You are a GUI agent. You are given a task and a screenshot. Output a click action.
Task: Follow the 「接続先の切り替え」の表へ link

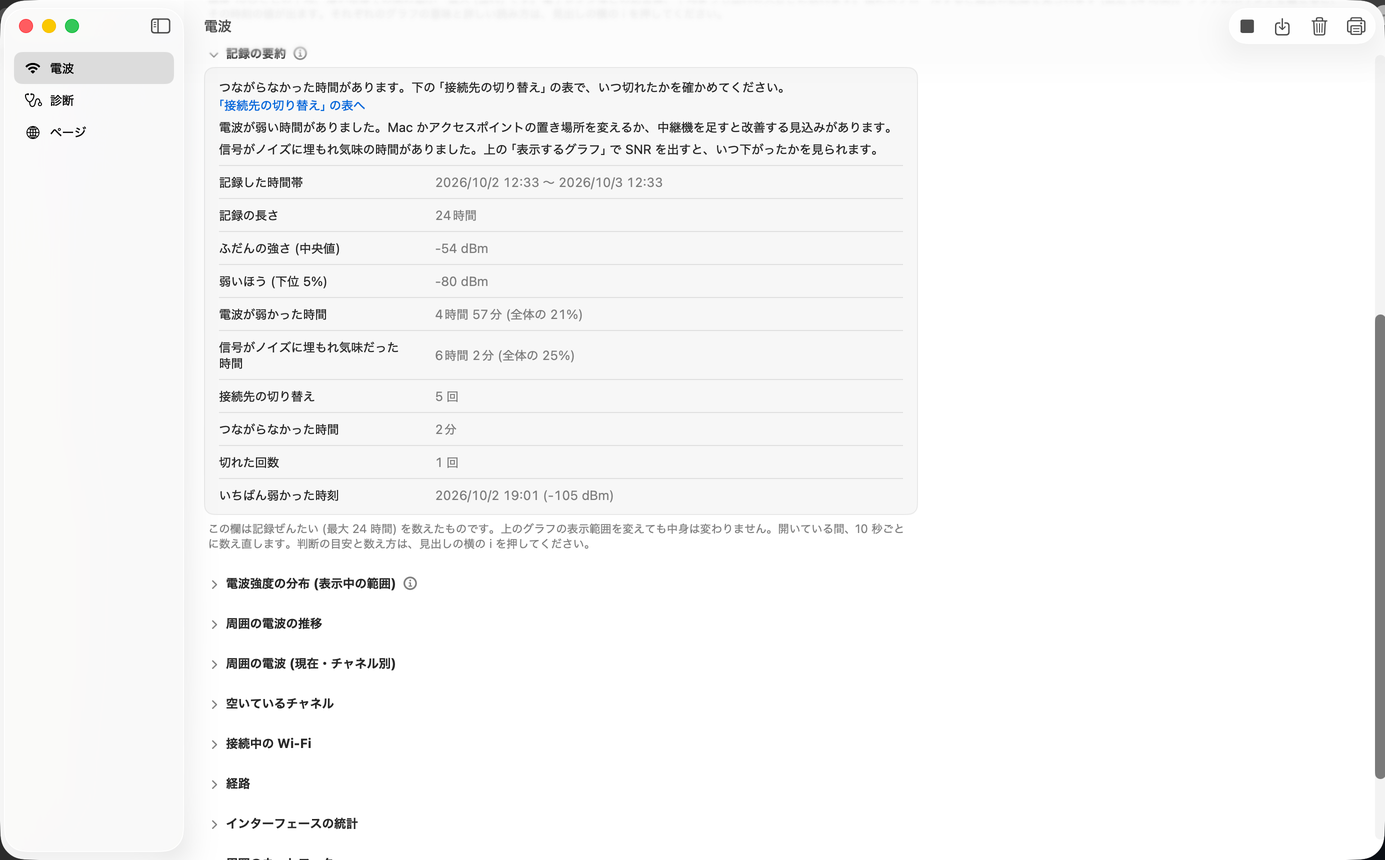pyautogui.click(x=292, y=105)
